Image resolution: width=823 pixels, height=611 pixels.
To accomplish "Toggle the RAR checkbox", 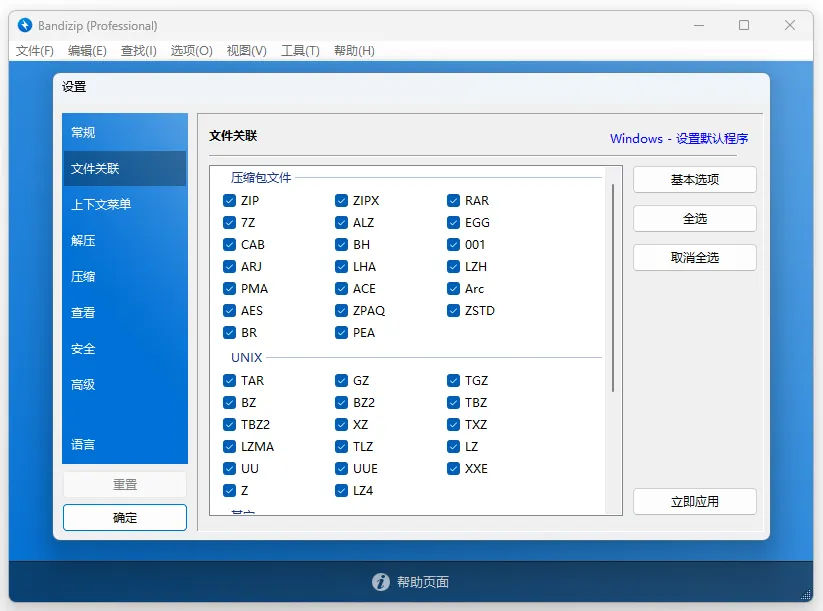I will tap(453, 201).
